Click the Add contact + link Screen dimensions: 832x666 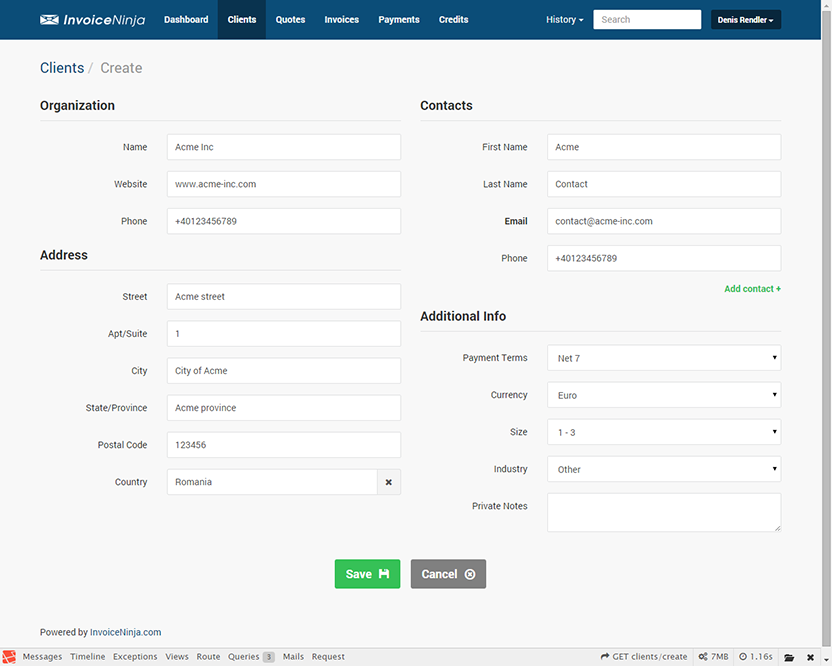pyautogui.click(x=752, y=289)
